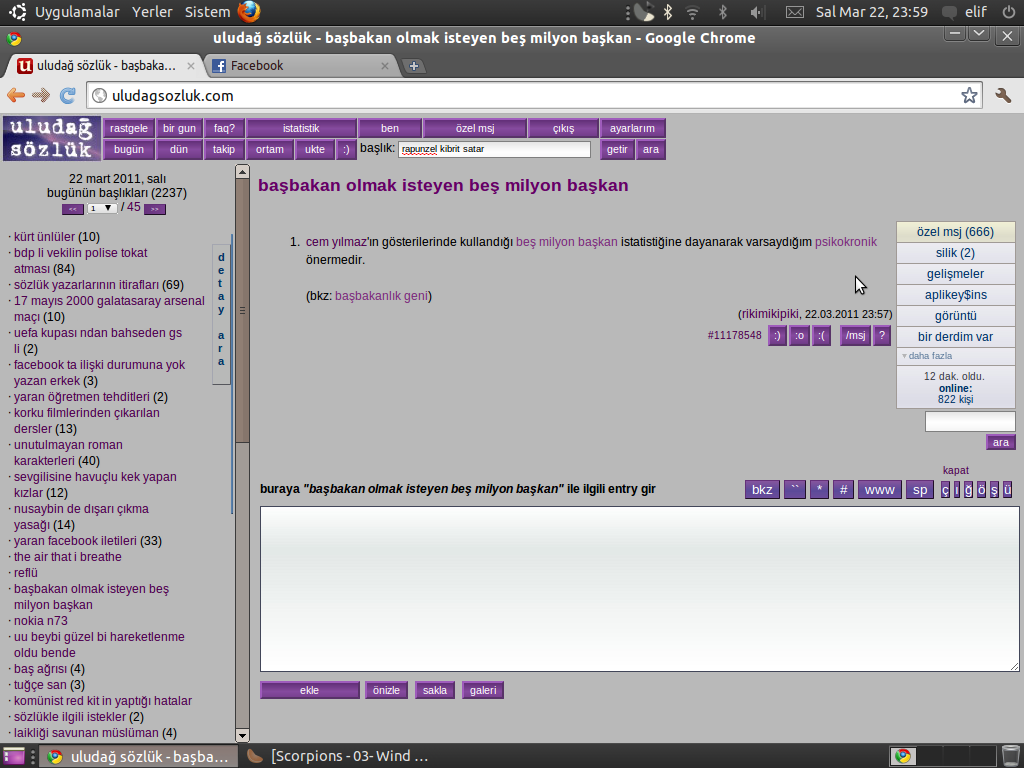
Task: Click the galeri button
Action: 483,690
